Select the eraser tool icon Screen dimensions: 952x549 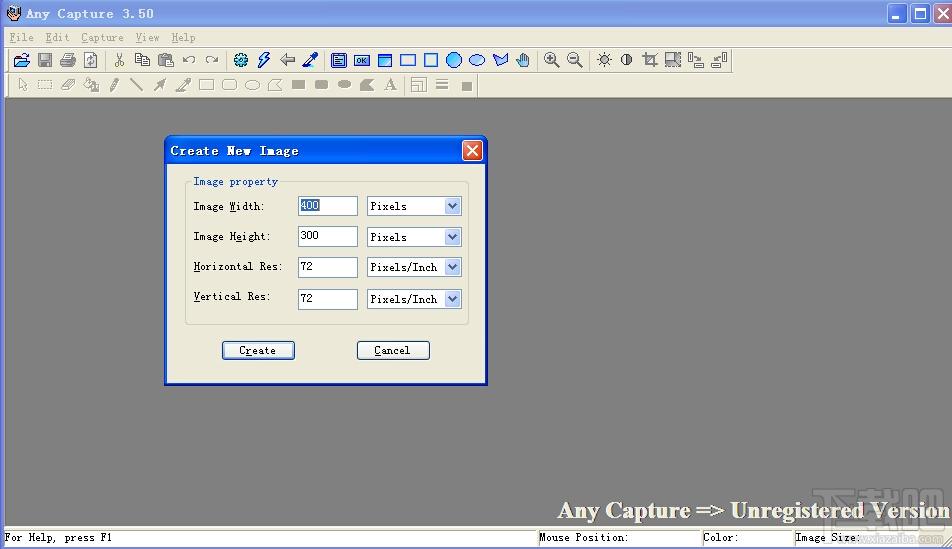pyautogui.click(x=68, y=85)
